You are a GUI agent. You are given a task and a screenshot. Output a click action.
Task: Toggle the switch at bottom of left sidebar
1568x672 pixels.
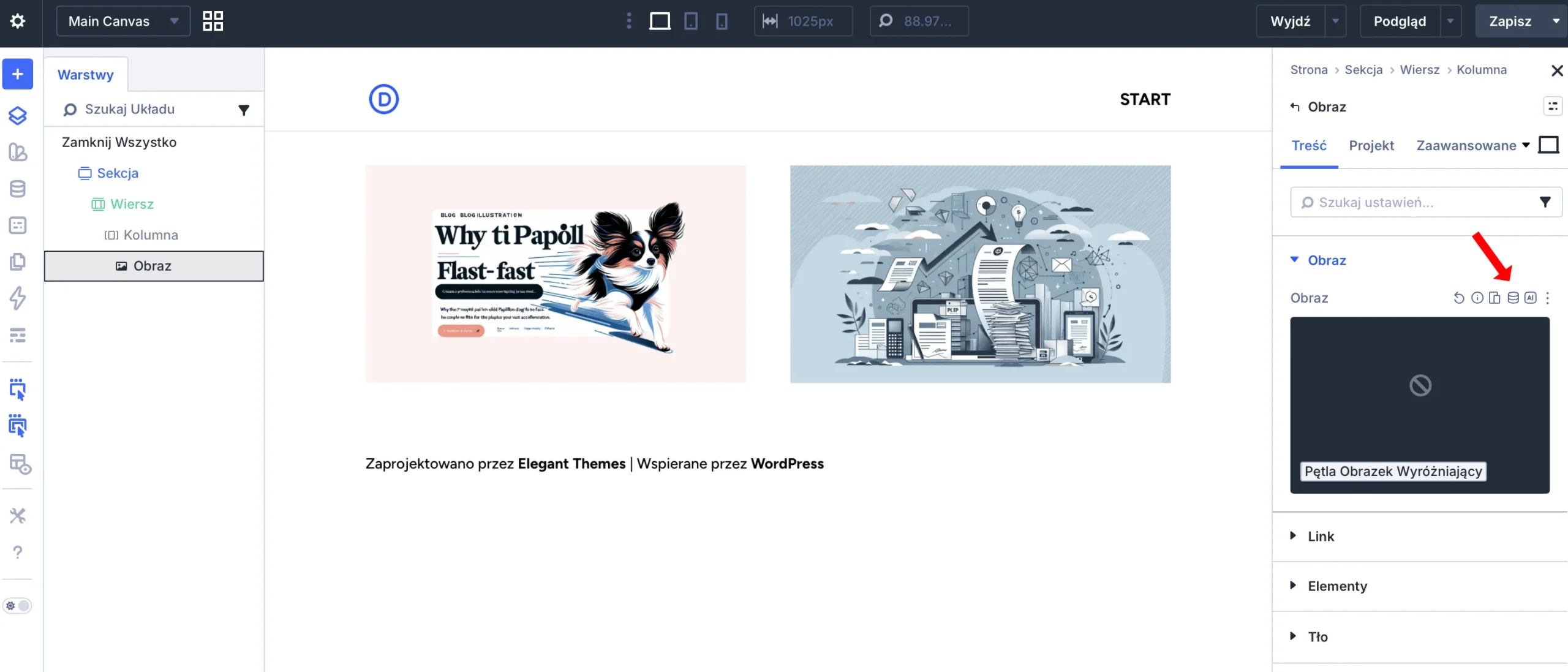[18, 606]
